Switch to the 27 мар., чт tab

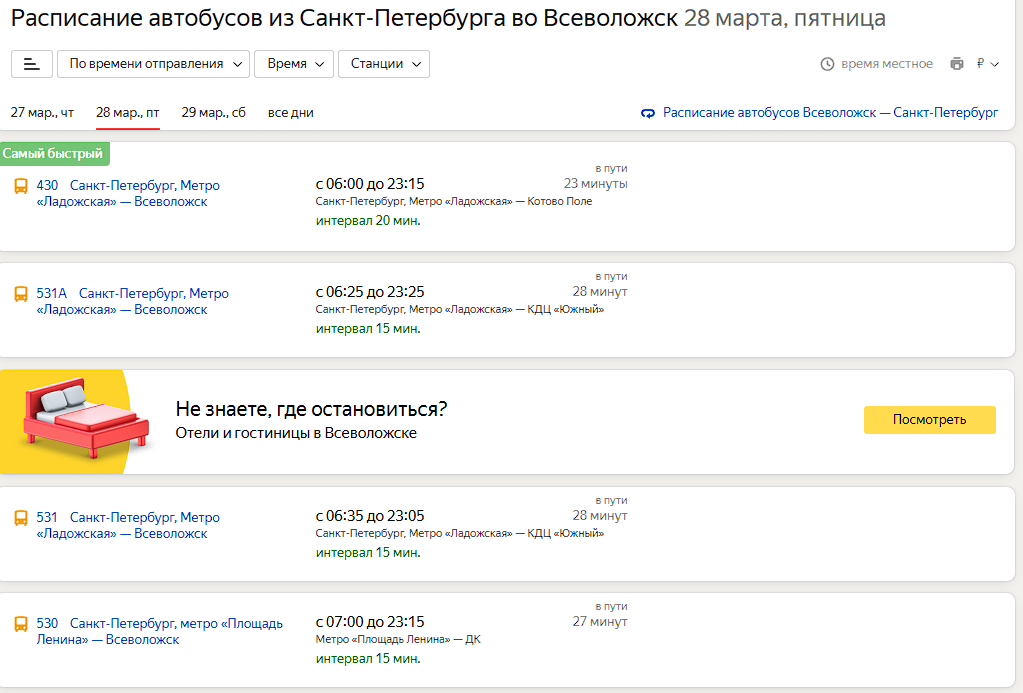coord(42,113)
